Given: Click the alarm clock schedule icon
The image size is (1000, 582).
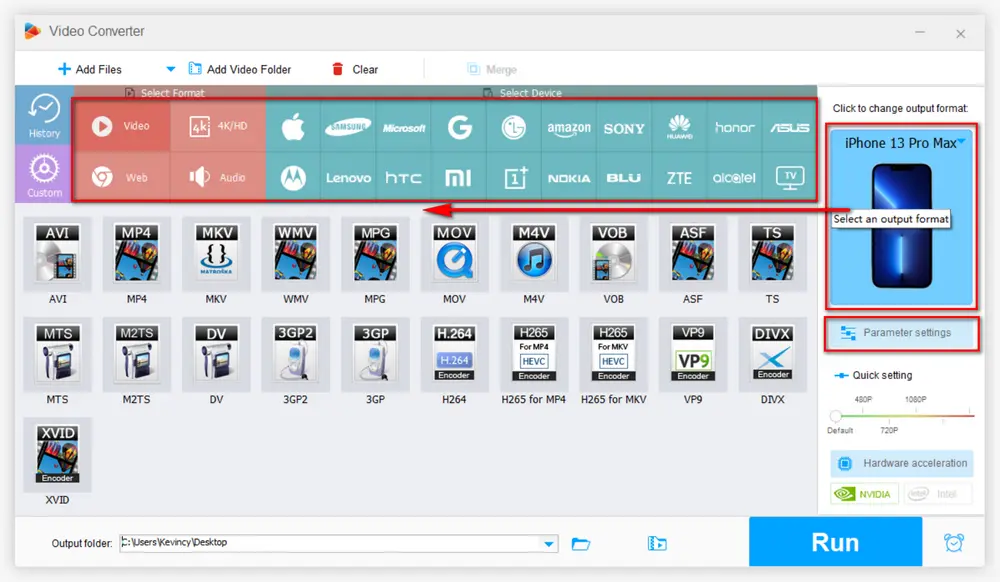Looking at the screenshot, I should pyautogui.click(x=954, y=543).
